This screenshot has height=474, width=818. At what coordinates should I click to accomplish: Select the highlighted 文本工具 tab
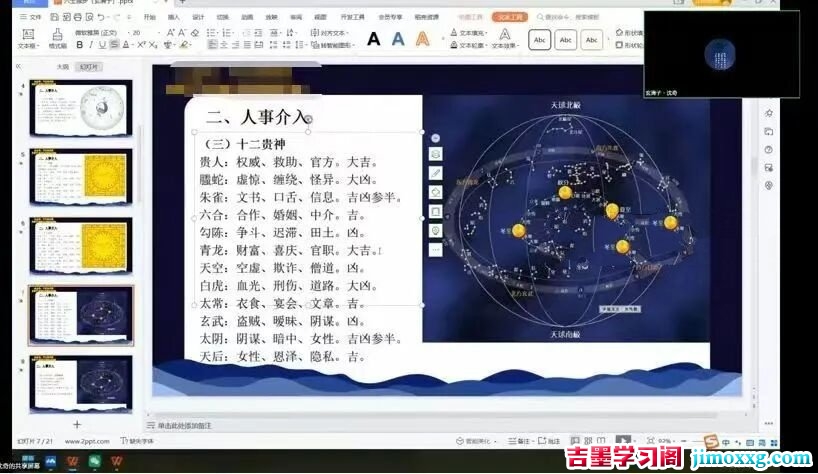point(510,17)
